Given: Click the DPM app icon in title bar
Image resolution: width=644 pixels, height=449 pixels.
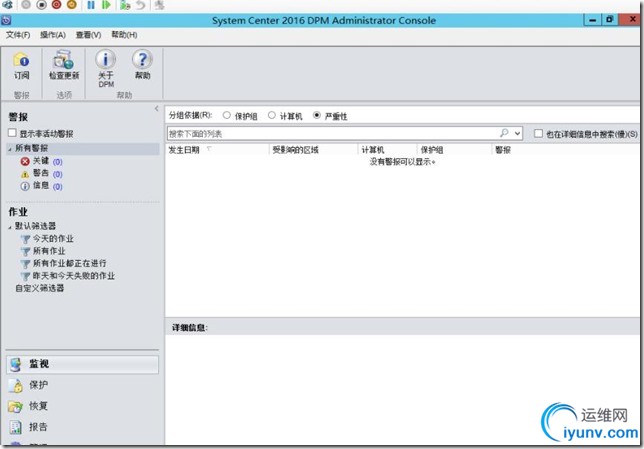Looking at the screenshot, I should tap(6, 20).
